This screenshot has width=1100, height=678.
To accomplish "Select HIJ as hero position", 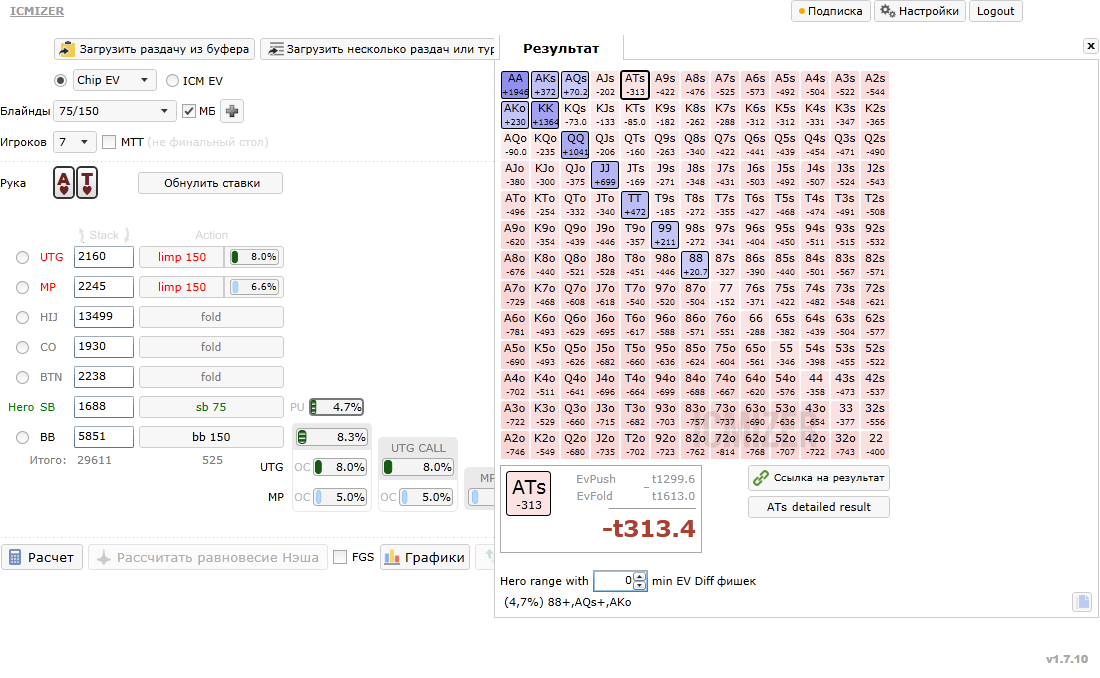I will pyautogui.click(x=22, y=317).
